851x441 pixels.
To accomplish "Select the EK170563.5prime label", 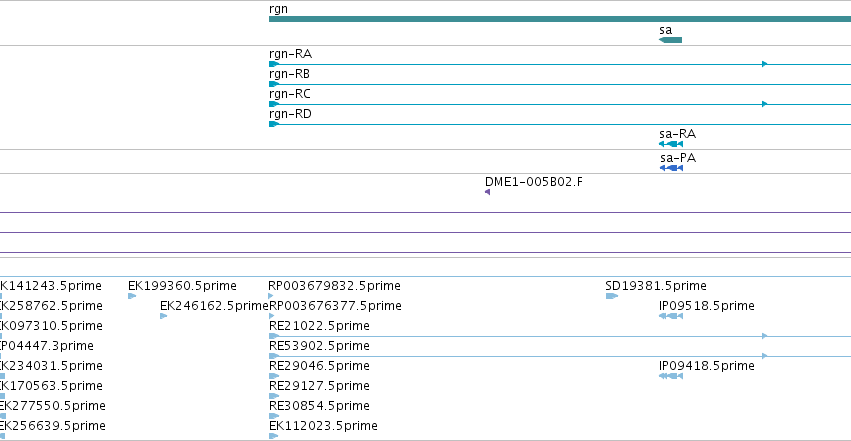I will click(x=51, y=386).
